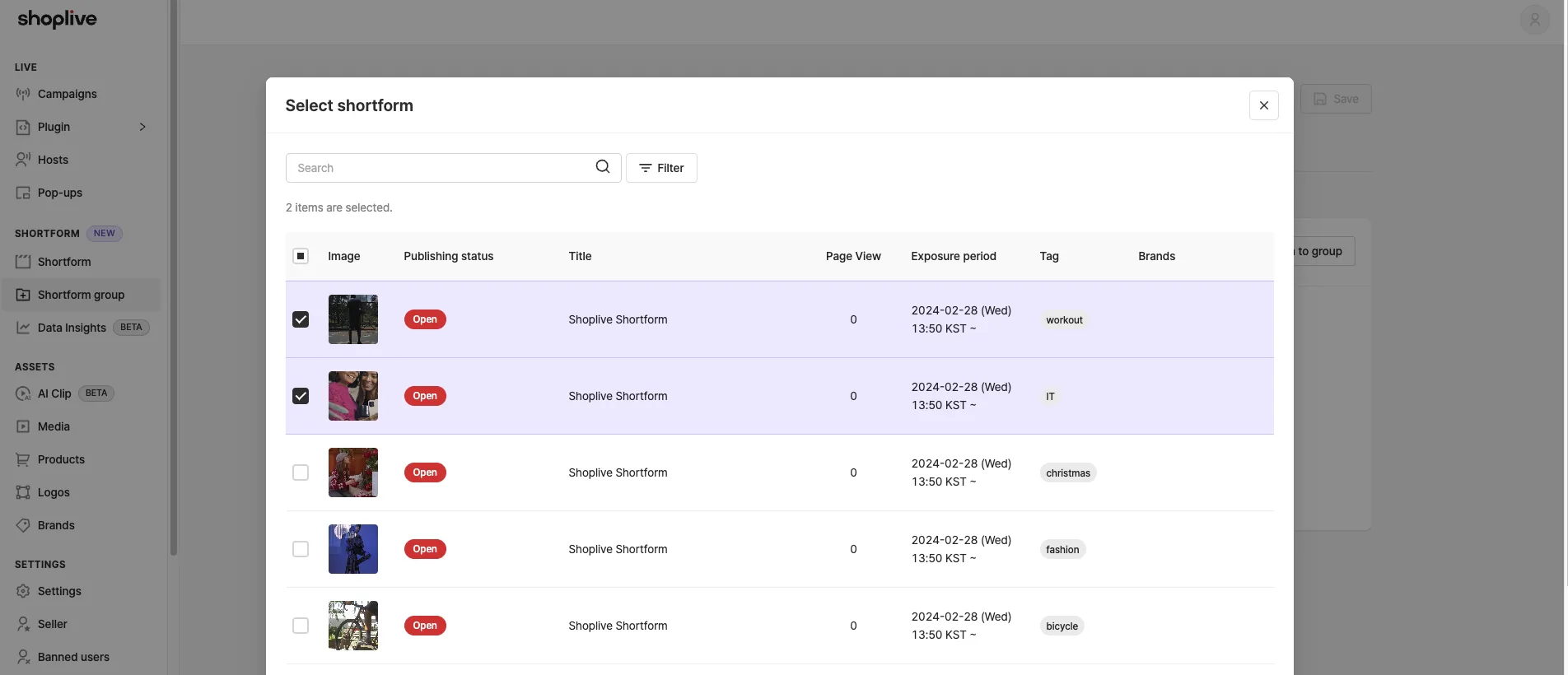This screenshot has height=675, width=1568.
Task: Click the Plugin sidebar icon
Action: [x=23, y=127]
